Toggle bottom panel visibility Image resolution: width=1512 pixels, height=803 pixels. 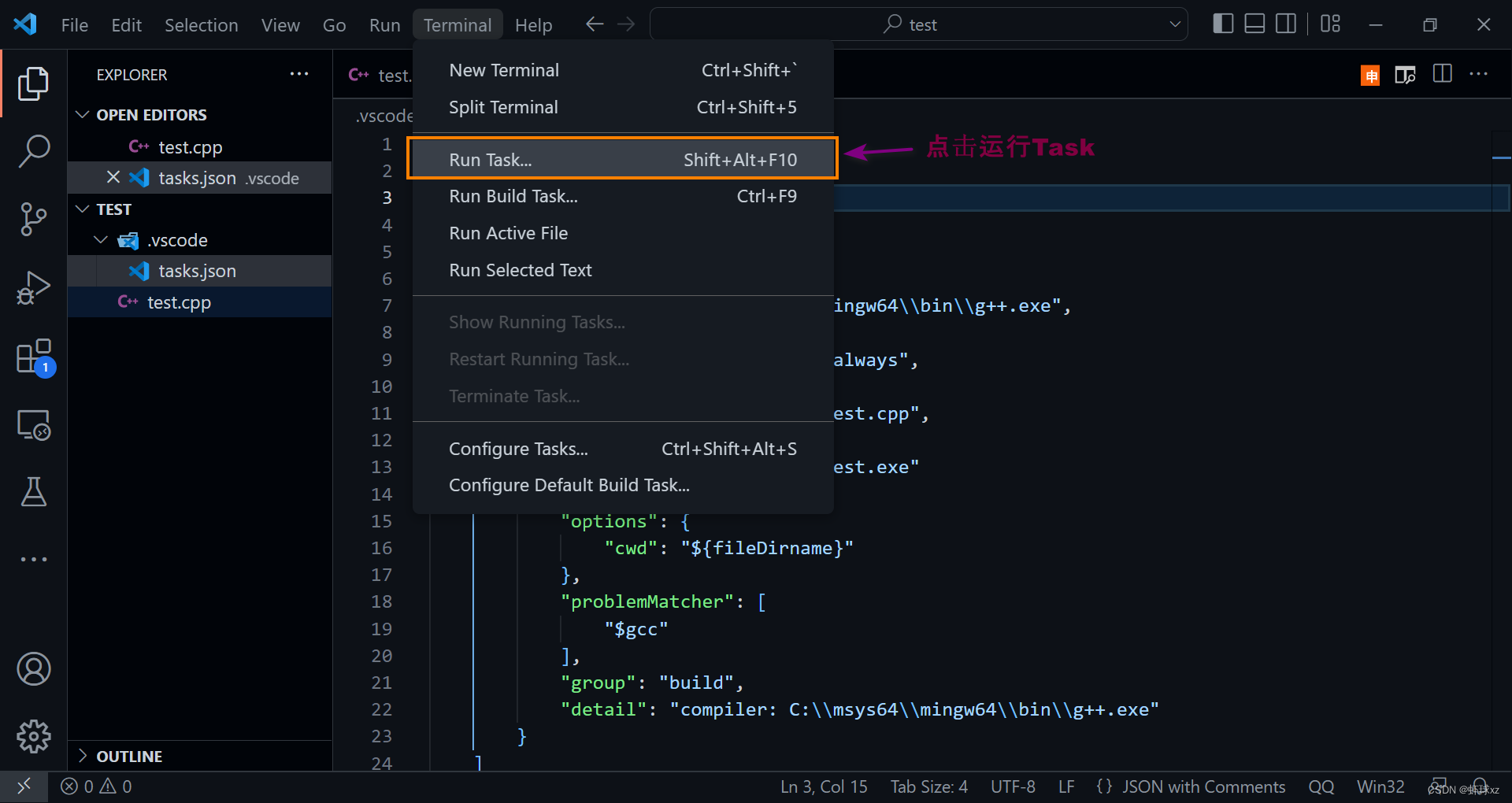pyautogui.click(x=1254, y=24)
